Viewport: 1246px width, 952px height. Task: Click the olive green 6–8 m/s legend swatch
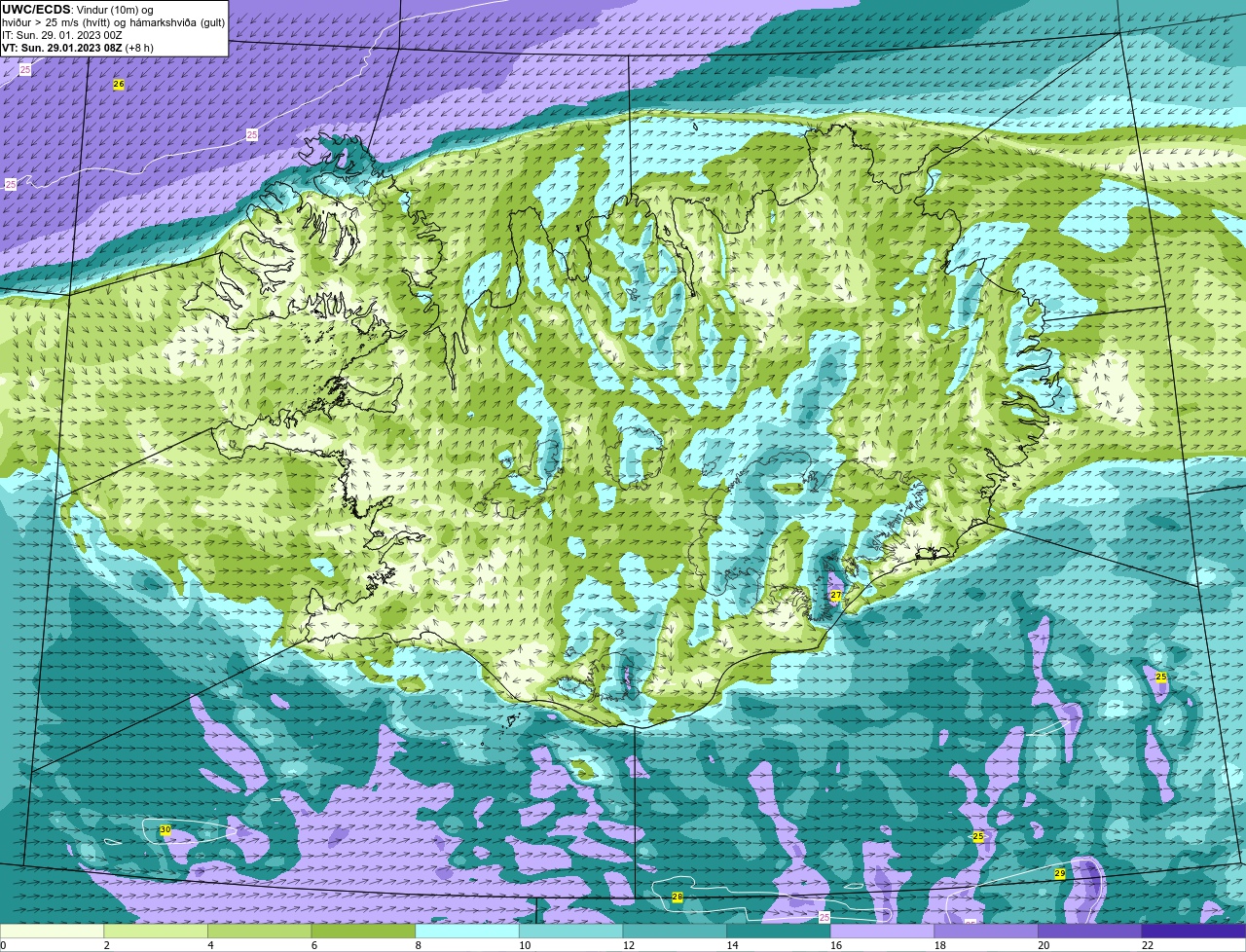[x=364, y=931]
